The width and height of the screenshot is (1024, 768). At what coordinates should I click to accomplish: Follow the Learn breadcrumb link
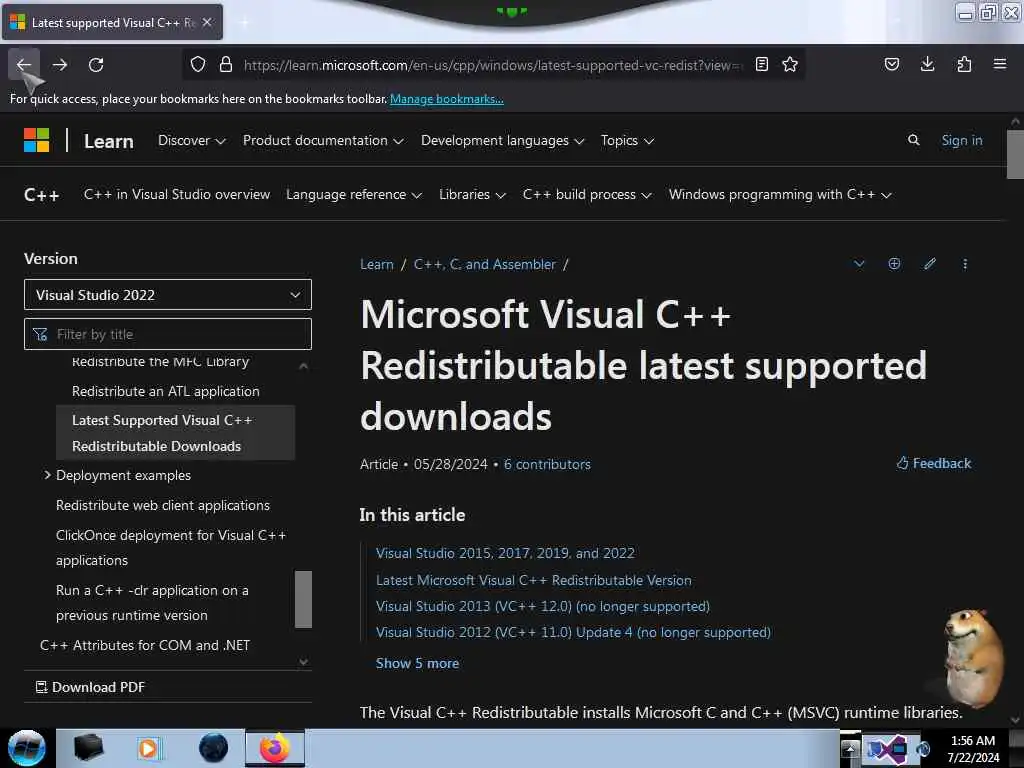coord(377,264)
